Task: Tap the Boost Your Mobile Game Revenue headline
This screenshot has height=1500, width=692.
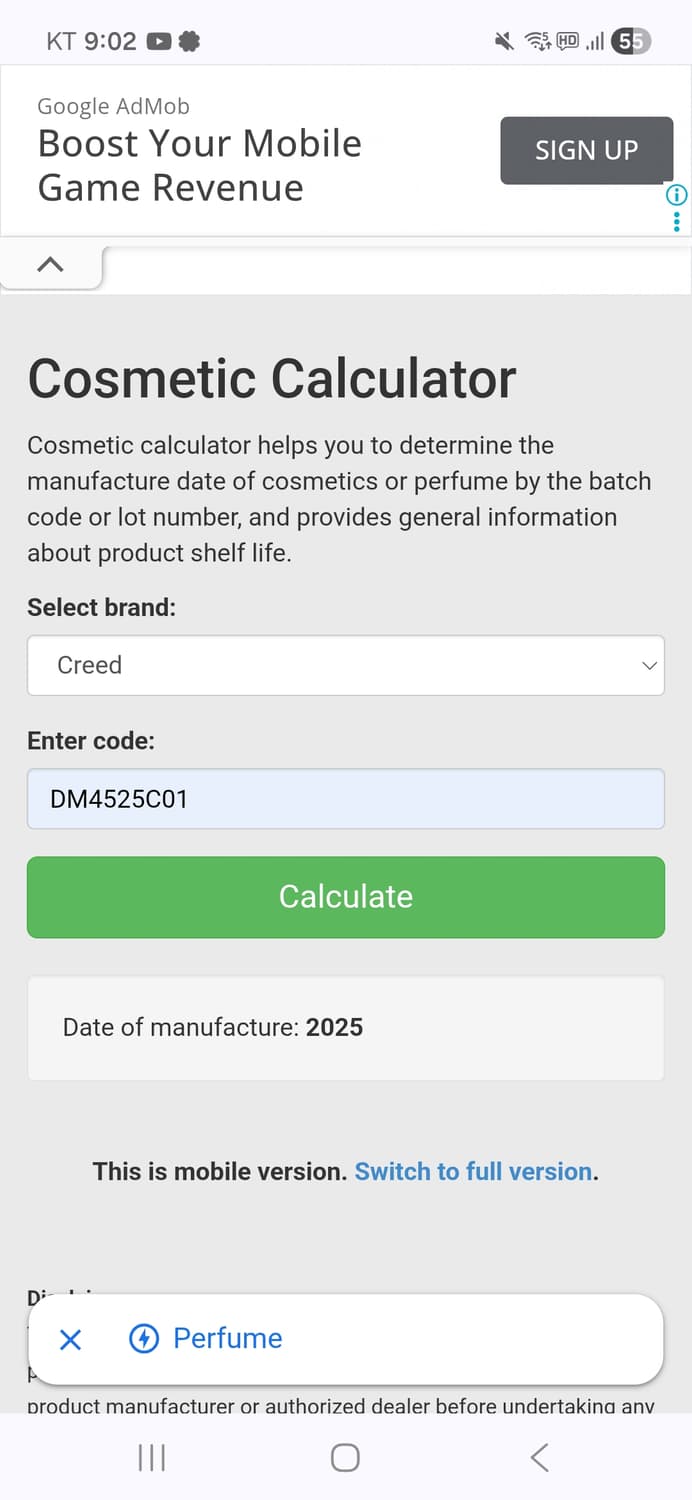Action: pyautogui.click(x=200, y=165)
